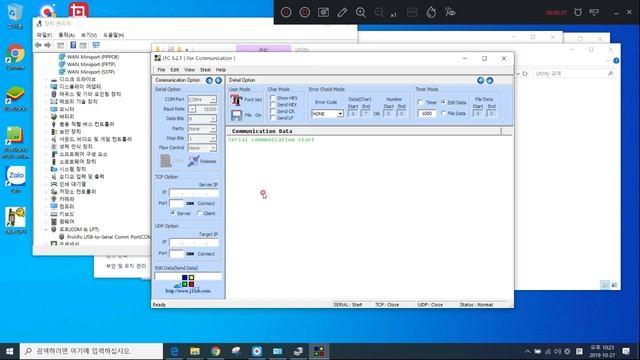Viewport: 640px width, 360px height.
Task: Click the Edit Data (Send Data) input field
Action: point(188,276)
